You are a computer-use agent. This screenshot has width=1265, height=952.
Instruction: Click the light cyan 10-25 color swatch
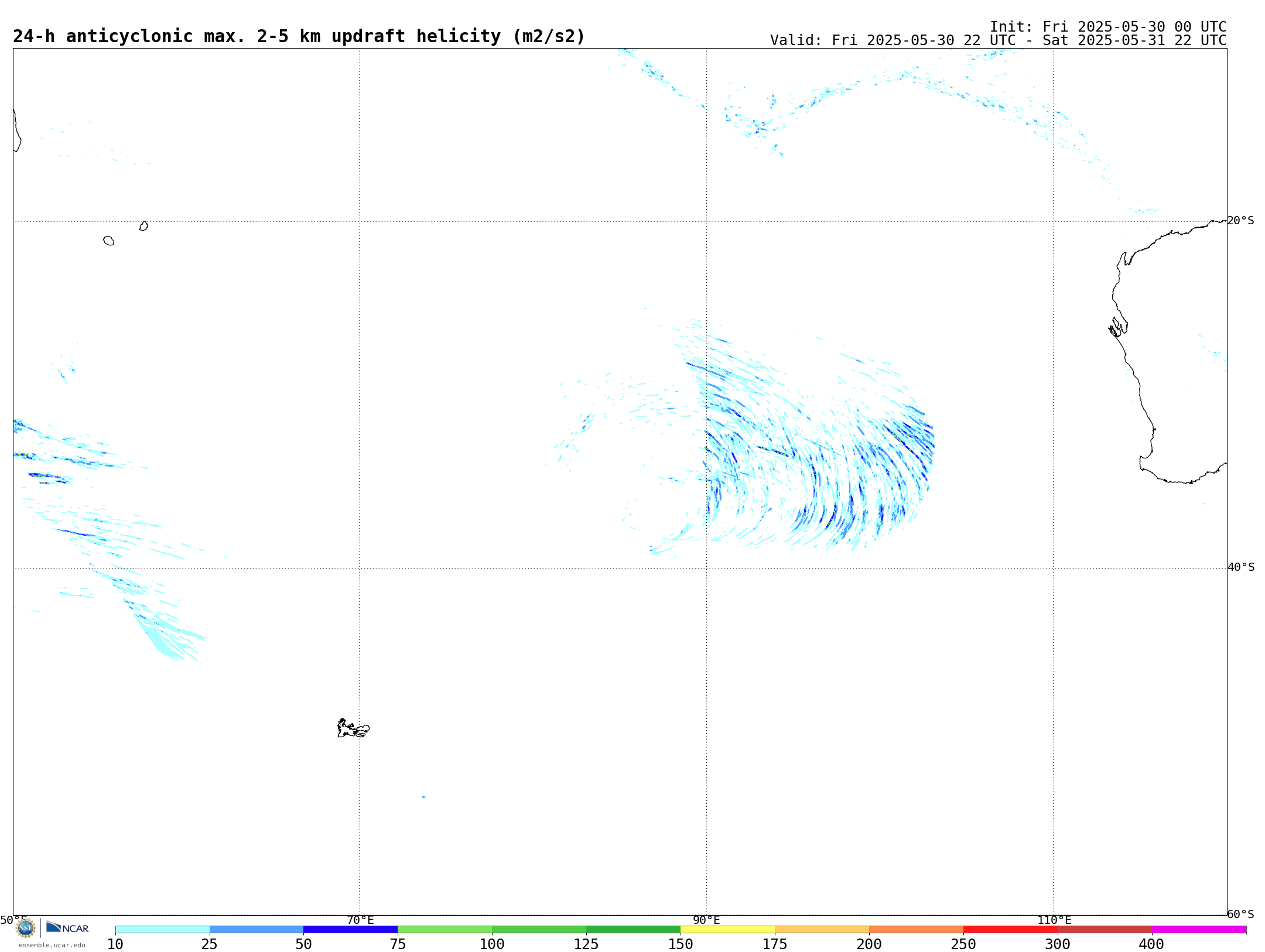click(x=162, y=929)
